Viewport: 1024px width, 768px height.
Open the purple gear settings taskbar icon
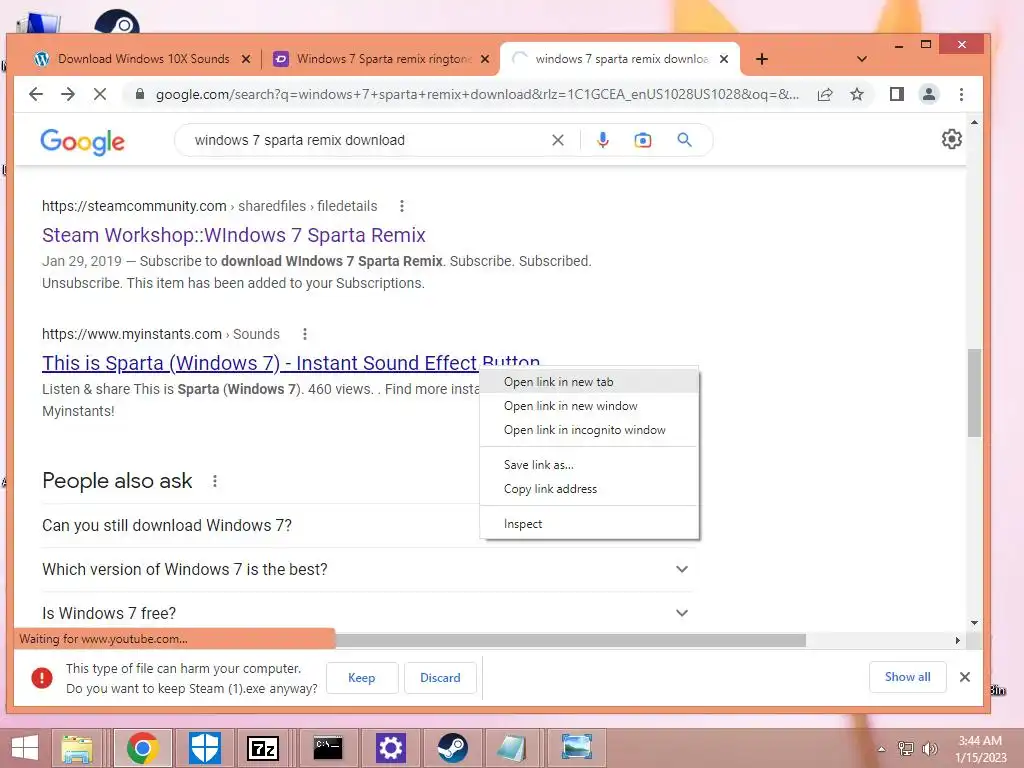(391, 748)
